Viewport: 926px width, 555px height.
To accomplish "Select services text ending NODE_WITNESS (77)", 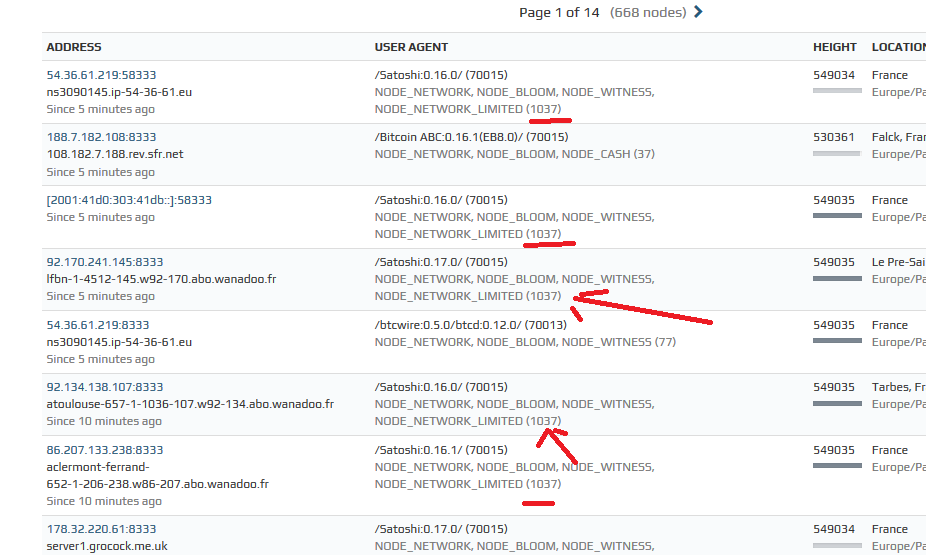I will coord(525,342).
